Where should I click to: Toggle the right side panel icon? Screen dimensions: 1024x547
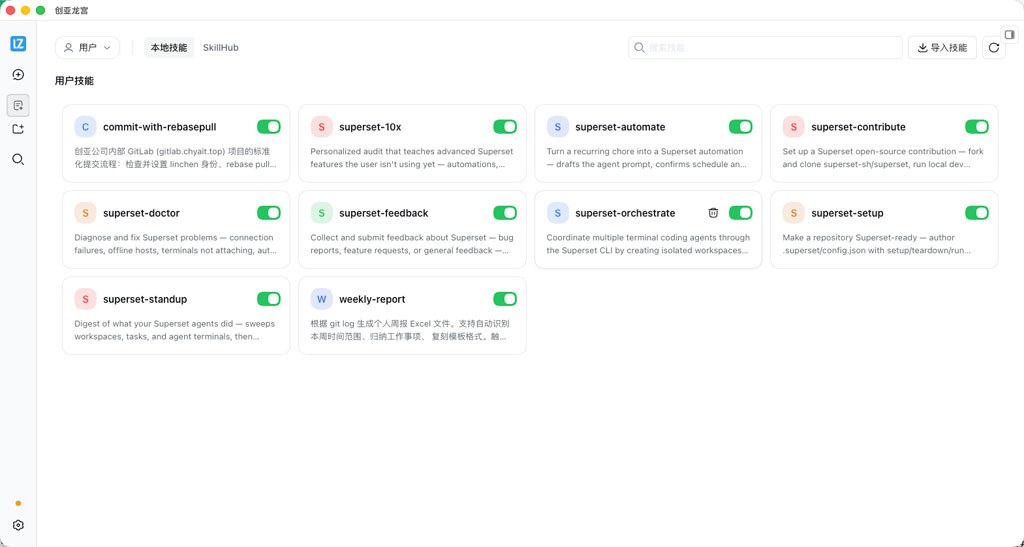(x=1010, y=35)
